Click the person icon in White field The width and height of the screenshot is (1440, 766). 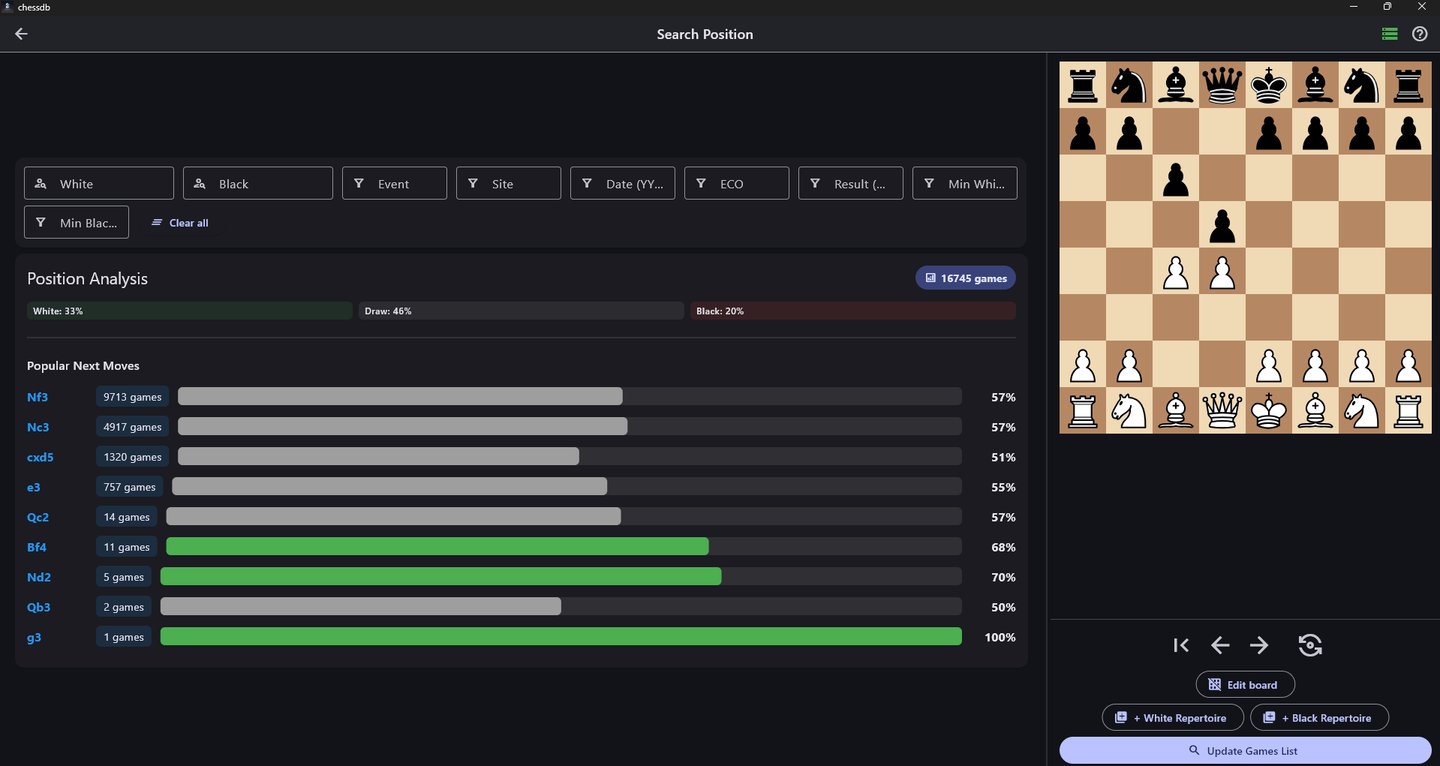click(x=41, y=184)
